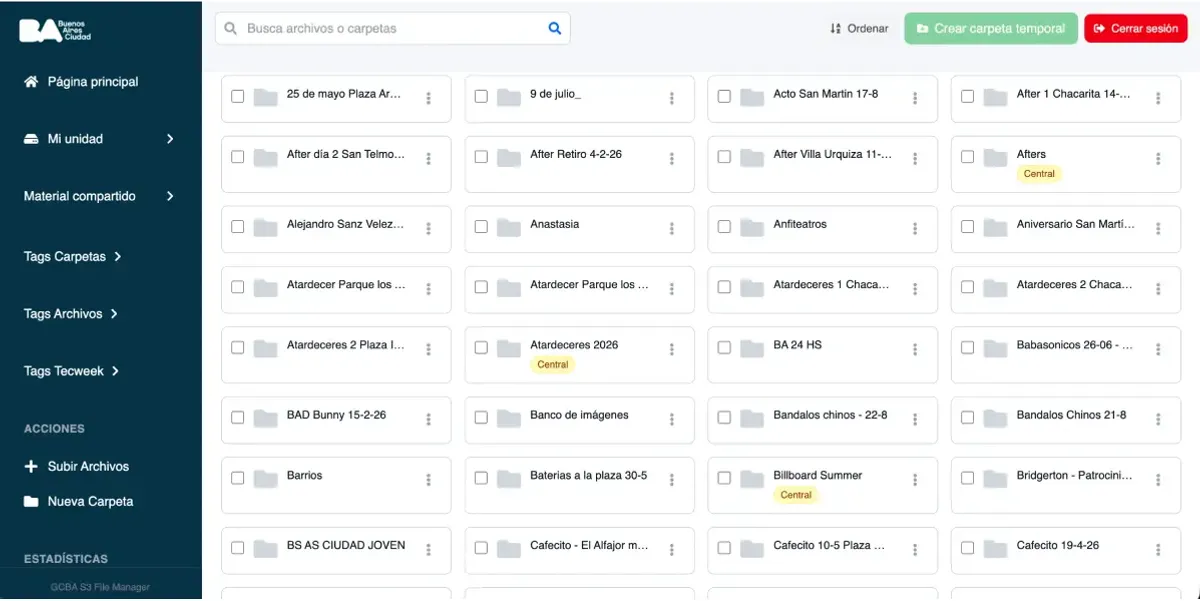Viewport: 1200px width, 601px height.
Task: Go to Página principal
Action: pyautogui.click(x=81, y=82)
